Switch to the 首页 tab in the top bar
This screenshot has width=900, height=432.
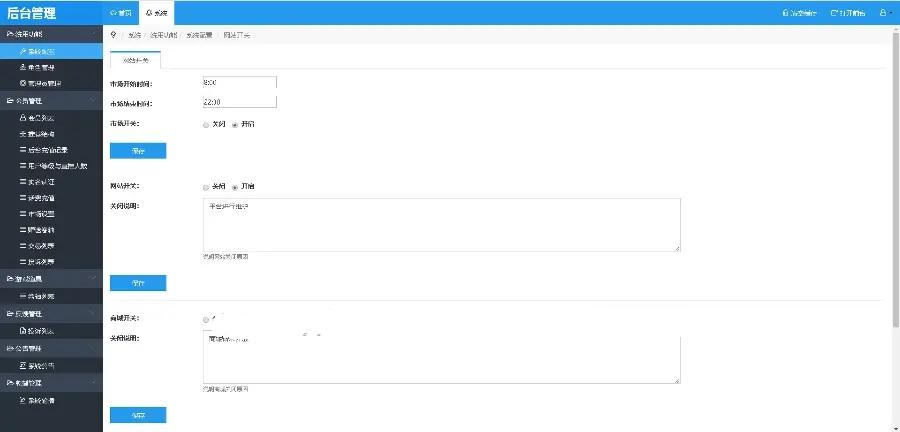pyautogui.click(x=121, y=13)
